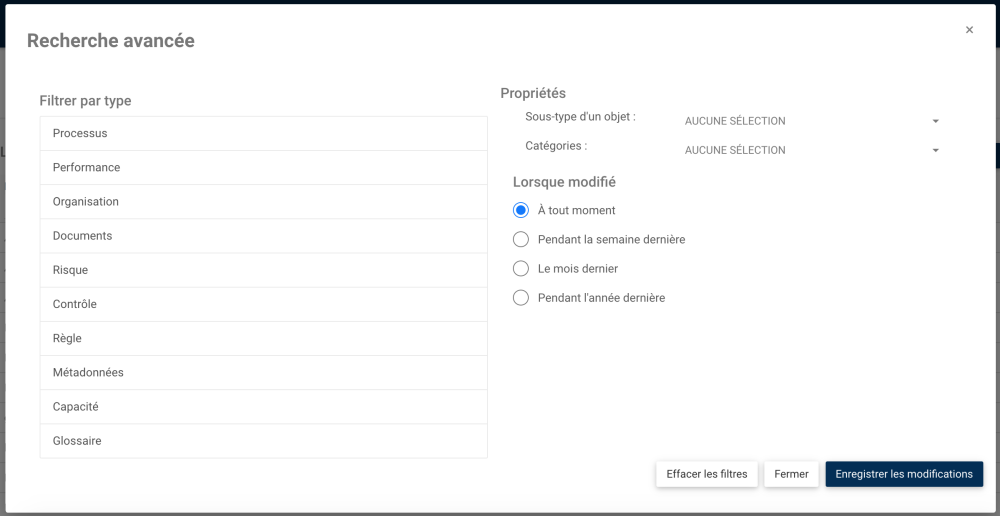
Task: Choose 'Pendant la semaine dernière' radio option
Action: [x=521, y=240]
